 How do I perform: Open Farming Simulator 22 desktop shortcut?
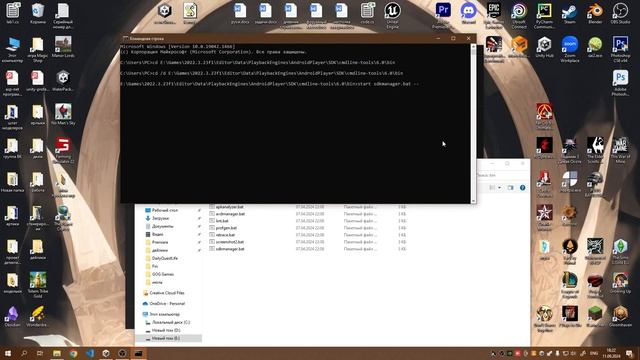click(x=63, y=150)
